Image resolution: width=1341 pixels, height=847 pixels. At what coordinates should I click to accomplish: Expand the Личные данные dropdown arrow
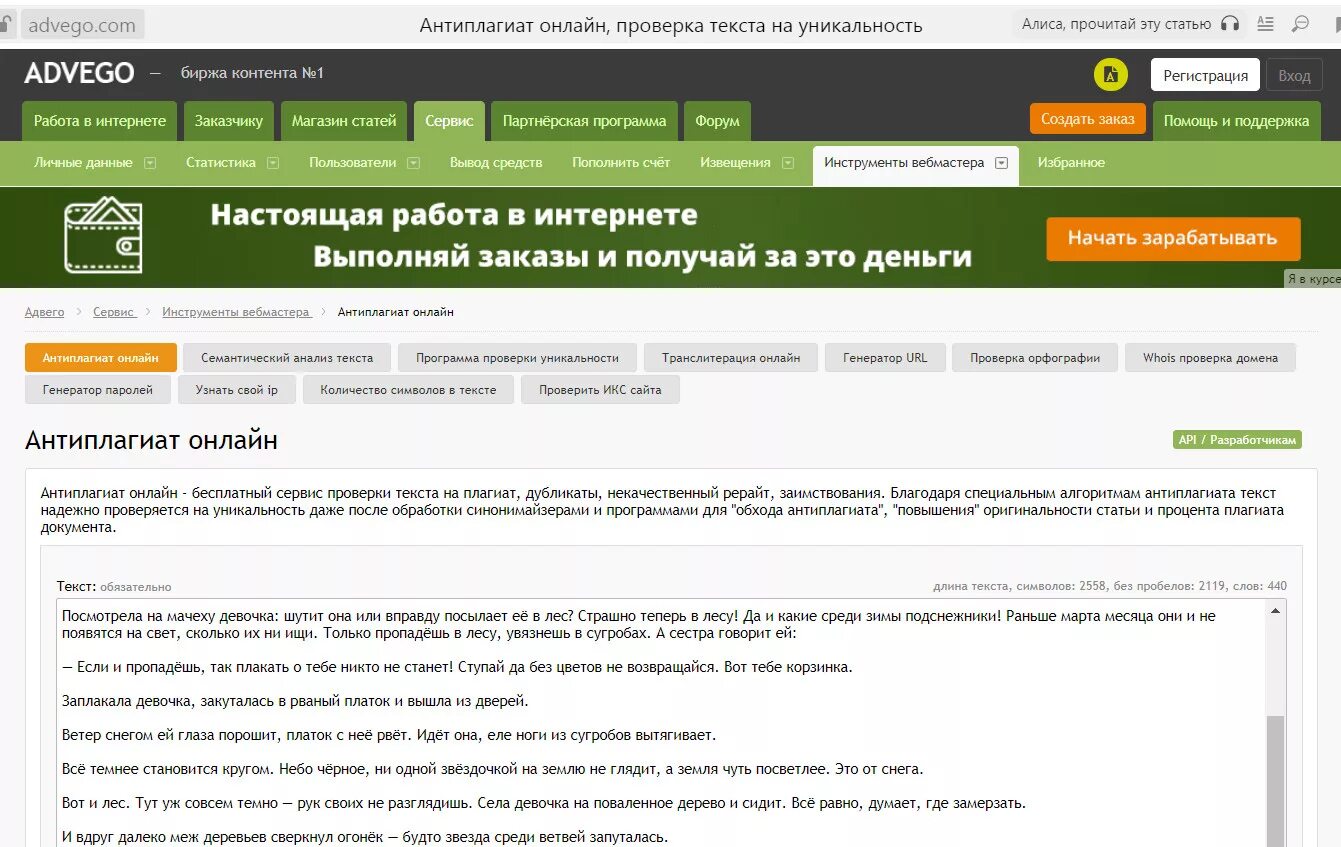(150, 163)
